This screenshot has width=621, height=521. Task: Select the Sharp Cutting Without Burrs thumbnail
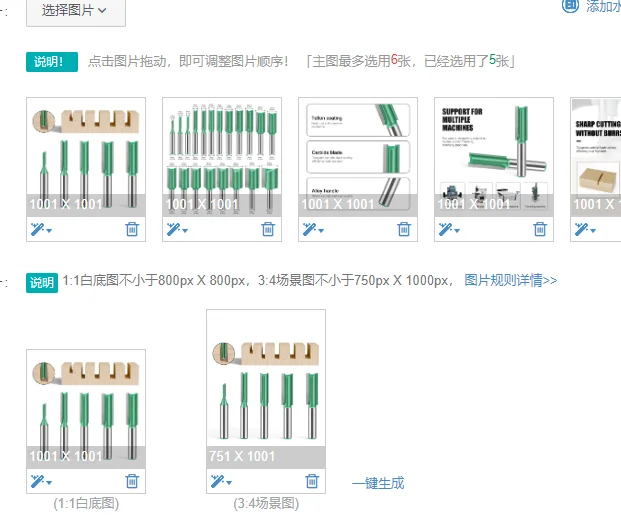[x=596, y=157]
